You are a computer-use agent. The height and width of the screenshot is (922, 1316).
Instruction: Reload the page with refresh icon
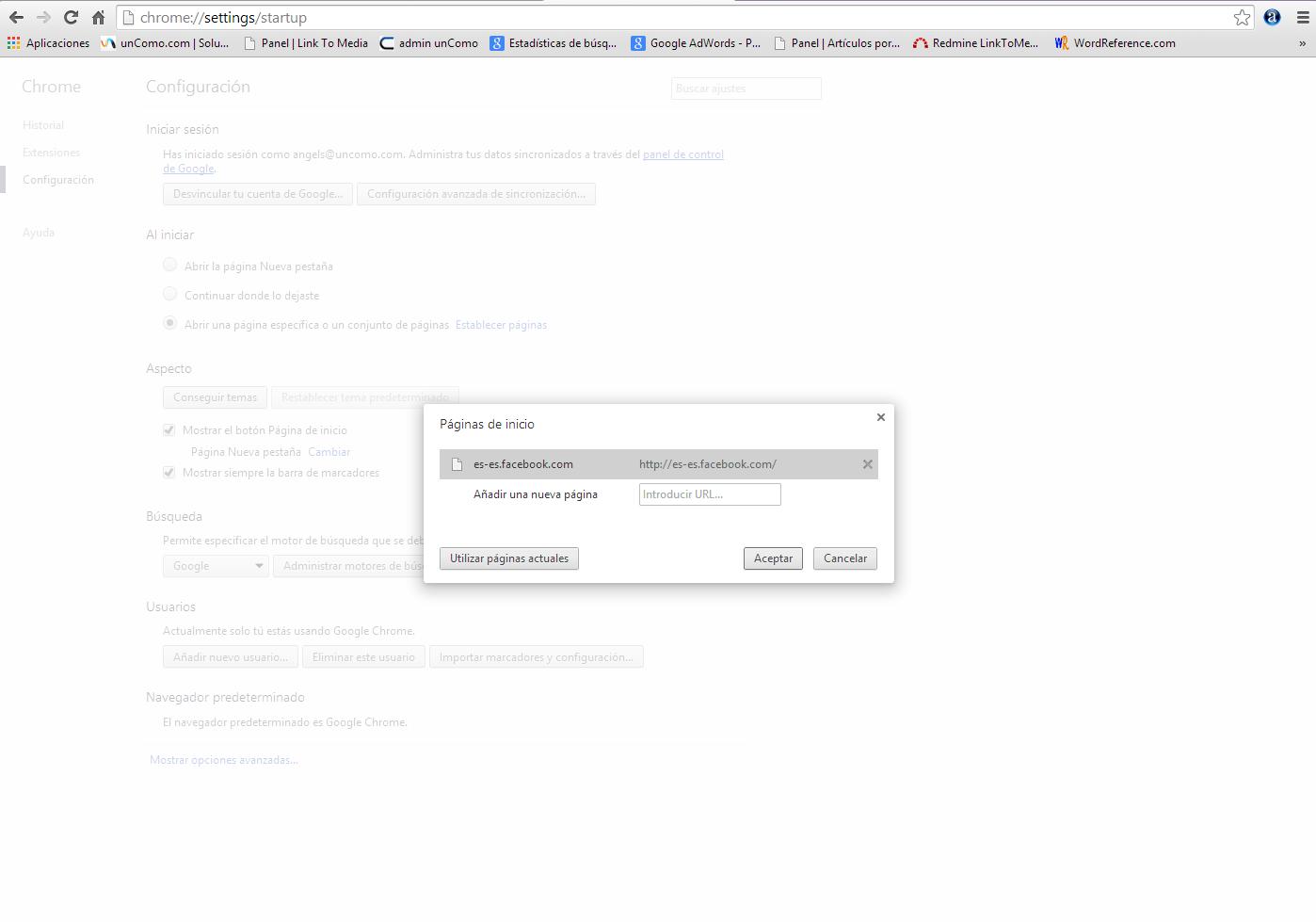71,17
